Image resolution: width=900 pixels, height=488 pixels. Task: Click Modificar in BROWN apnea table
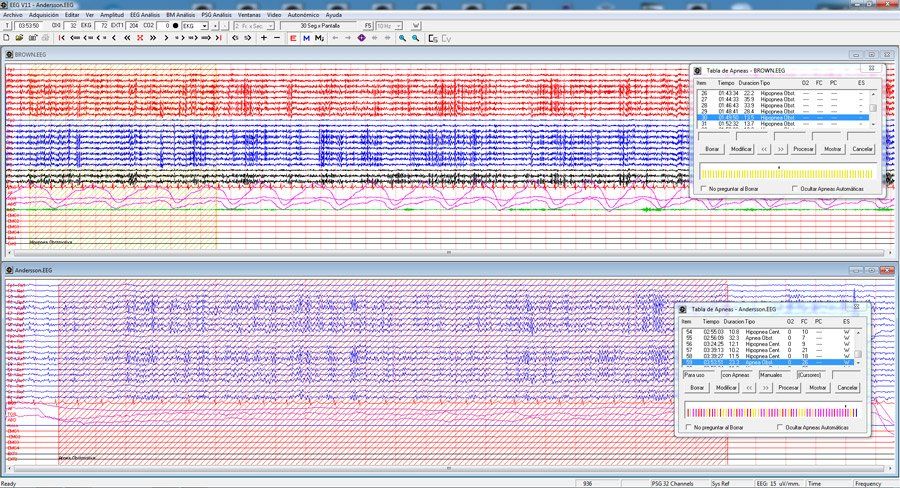[x=741, y=149]
